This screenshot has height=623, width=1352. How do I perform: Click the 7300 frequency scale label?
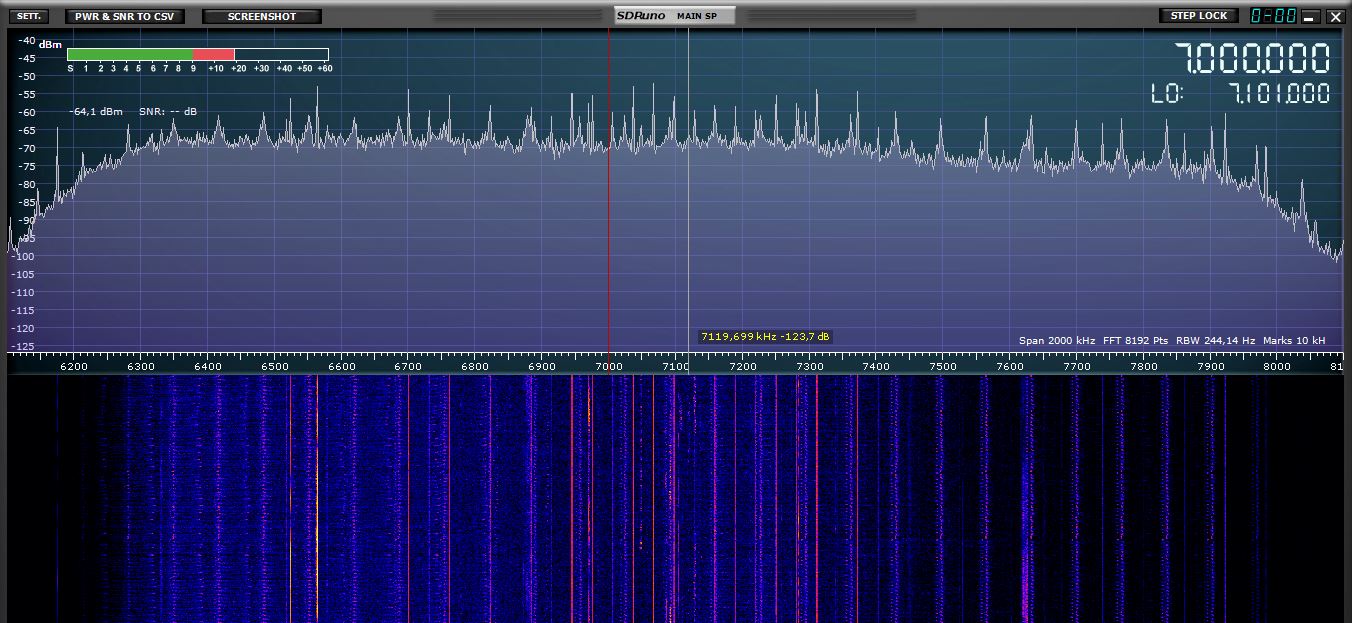click(810, 367)
